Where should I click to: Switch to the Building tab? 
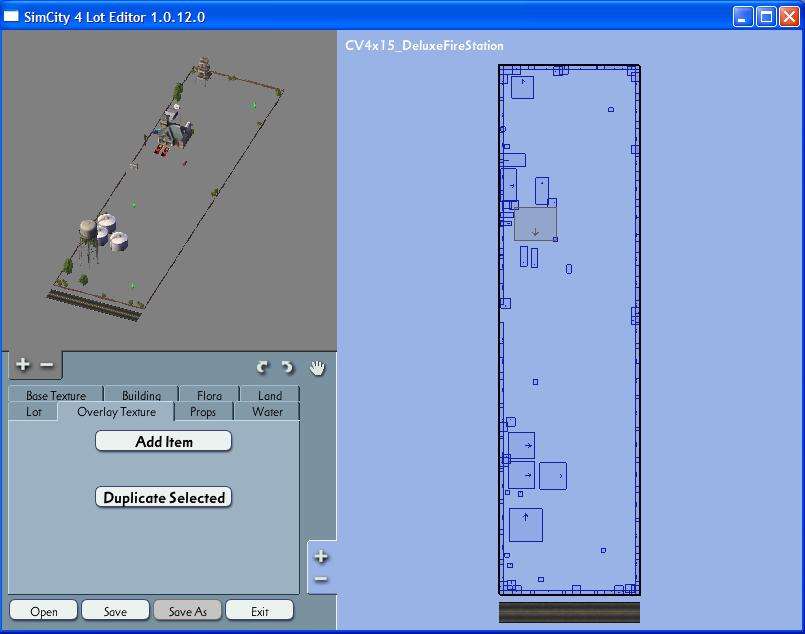(141, 394)
